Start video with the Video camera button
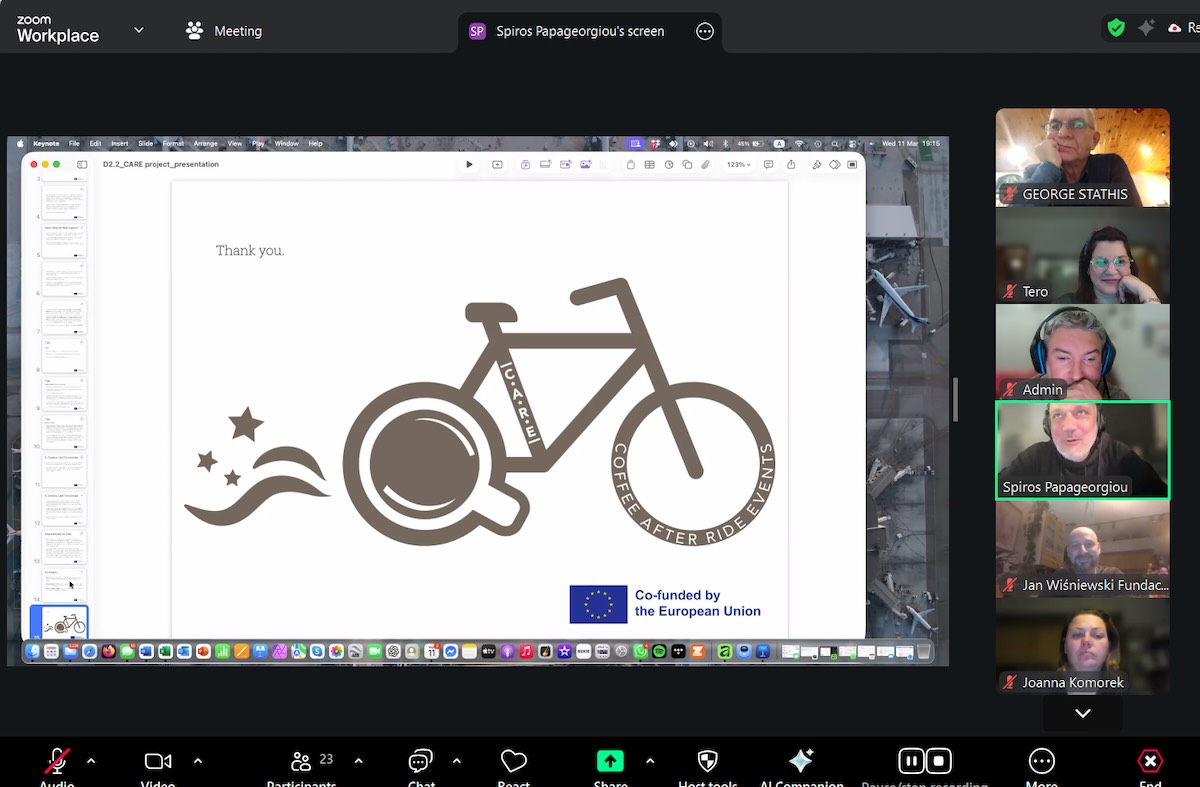The width and height of the screenshot is (1200, 787). coord(158,762)
